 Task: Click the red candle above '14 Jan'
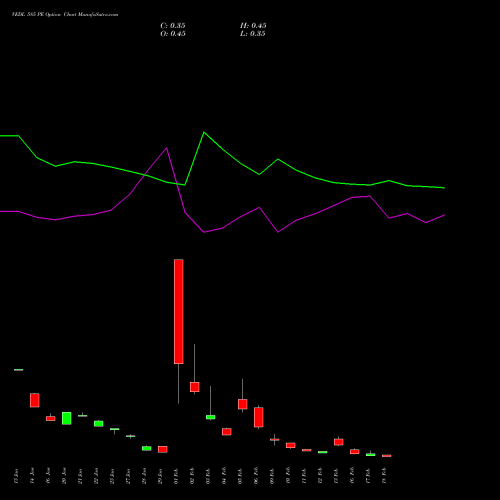35,400
